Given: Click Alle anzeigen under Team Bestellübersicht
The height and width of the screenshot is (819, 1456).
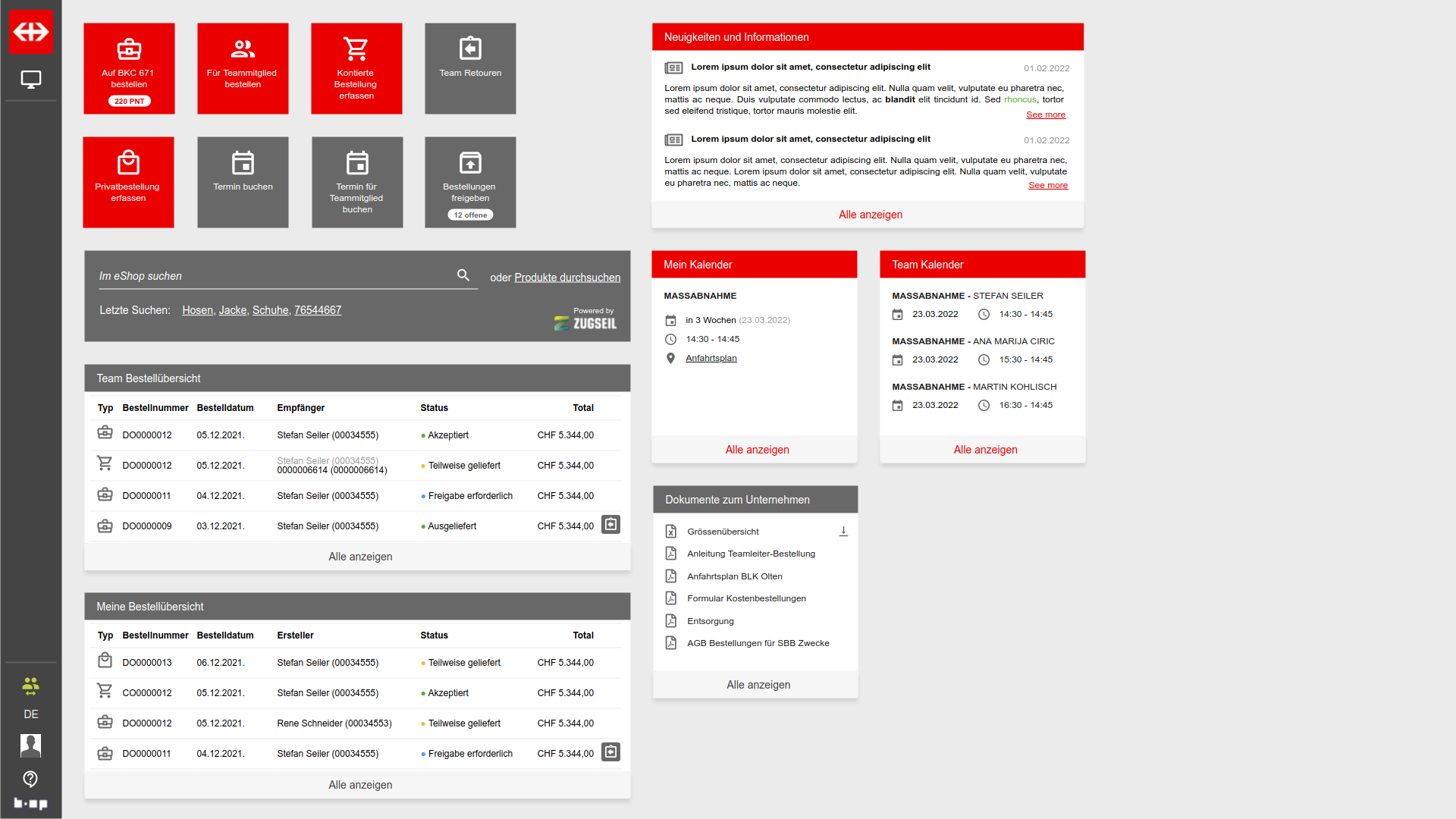Looking at the screenshot, I should (360, 557).
